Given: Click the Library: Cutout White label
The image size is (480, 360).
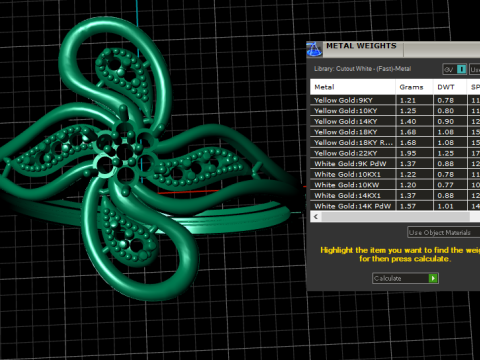Looking at the screenshot, I should pos(362,69).
